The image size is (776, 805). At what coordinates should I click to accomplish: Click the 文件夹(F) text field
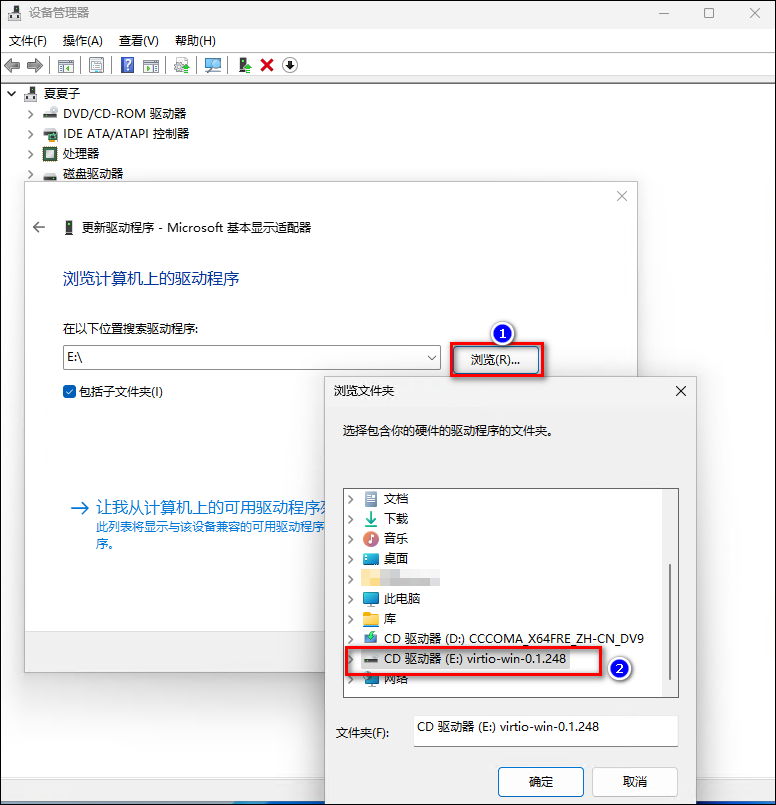(545, 731)
